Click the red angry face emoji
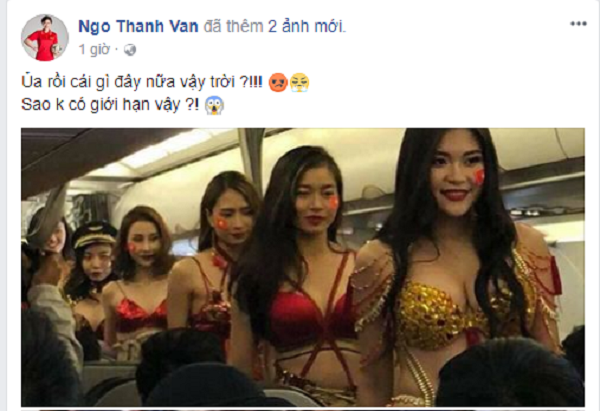 [278, 83]
